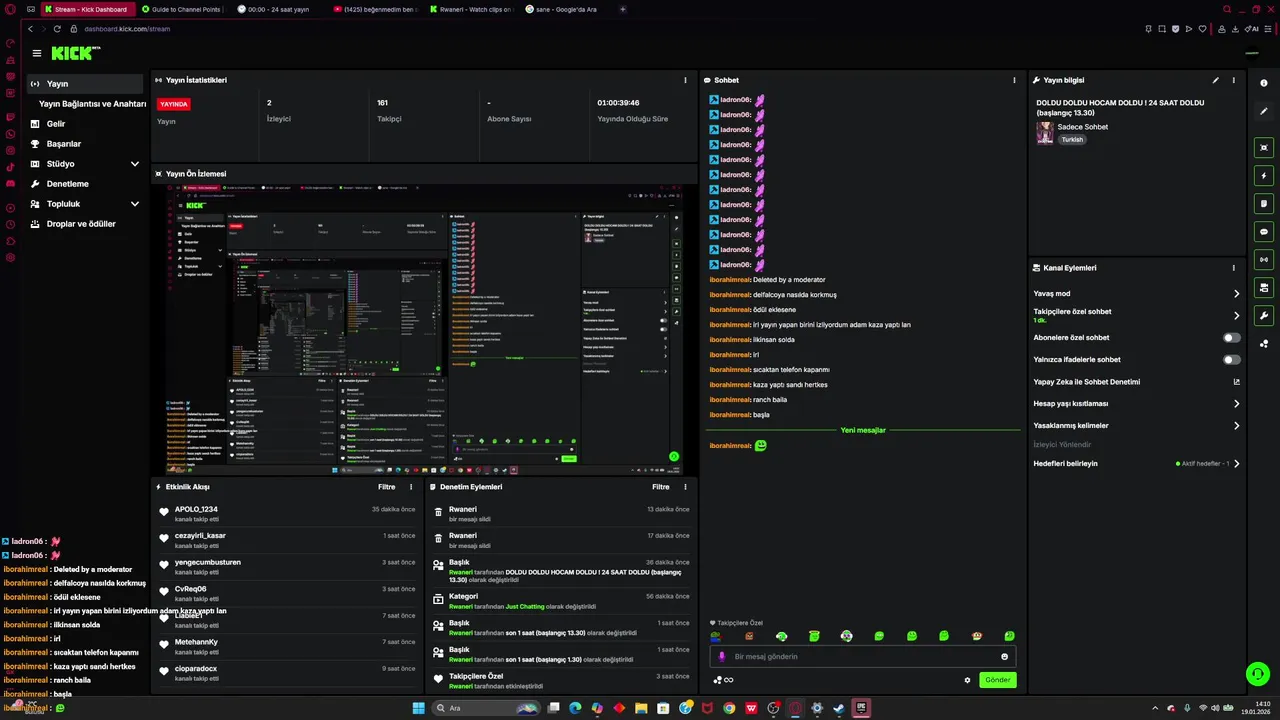Switch to Rwaneri Watch clips tab
The width and height of the screenshot is (1280, 720).
(471, 9)
